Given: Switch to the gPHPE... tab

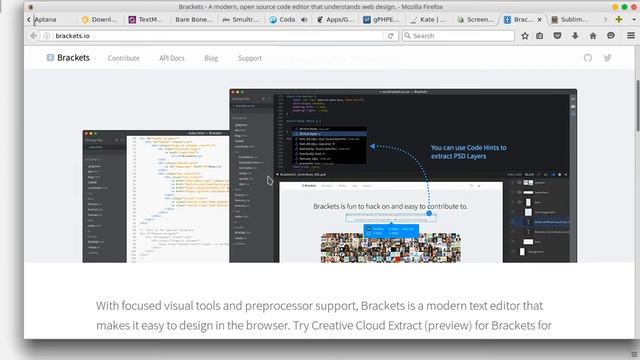Looking at the screenshot, I should tap(382, 20).
